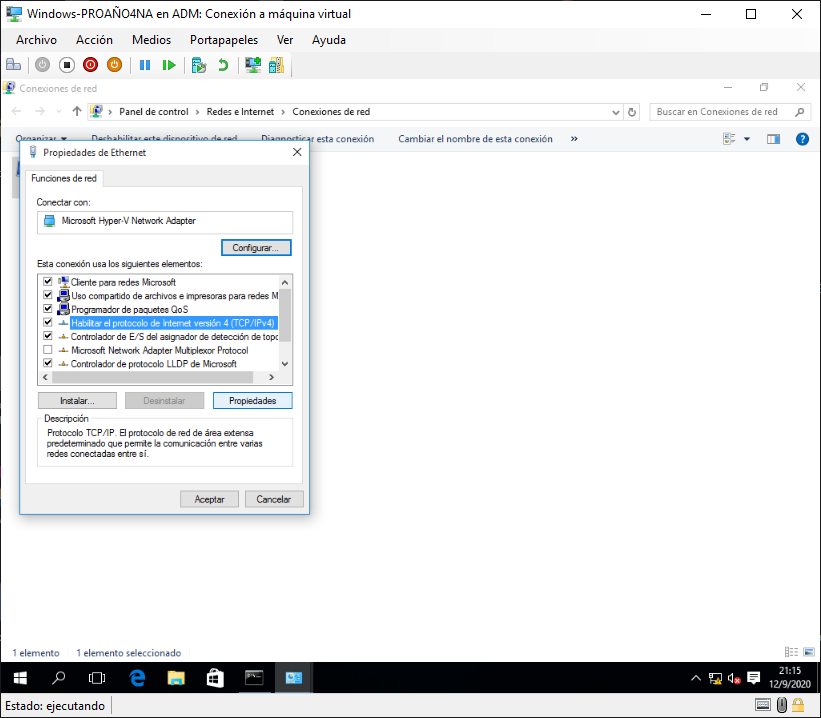Click the elements list horizontal scrollbar thumb
Viewport: 821px width, 718px height.
153,377
